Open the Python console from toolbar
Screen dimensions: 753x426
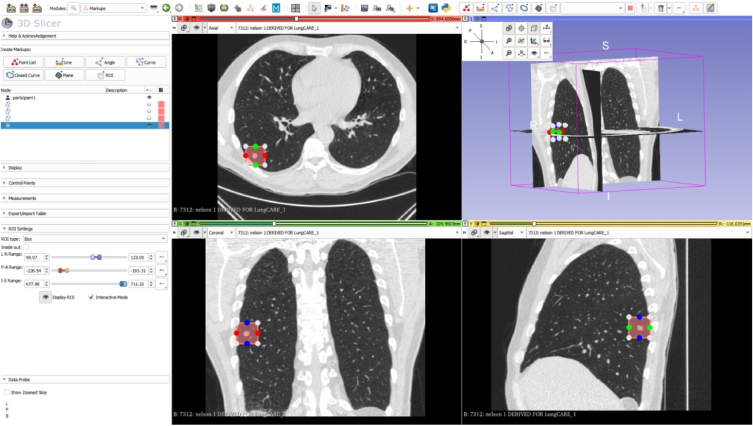445,7
